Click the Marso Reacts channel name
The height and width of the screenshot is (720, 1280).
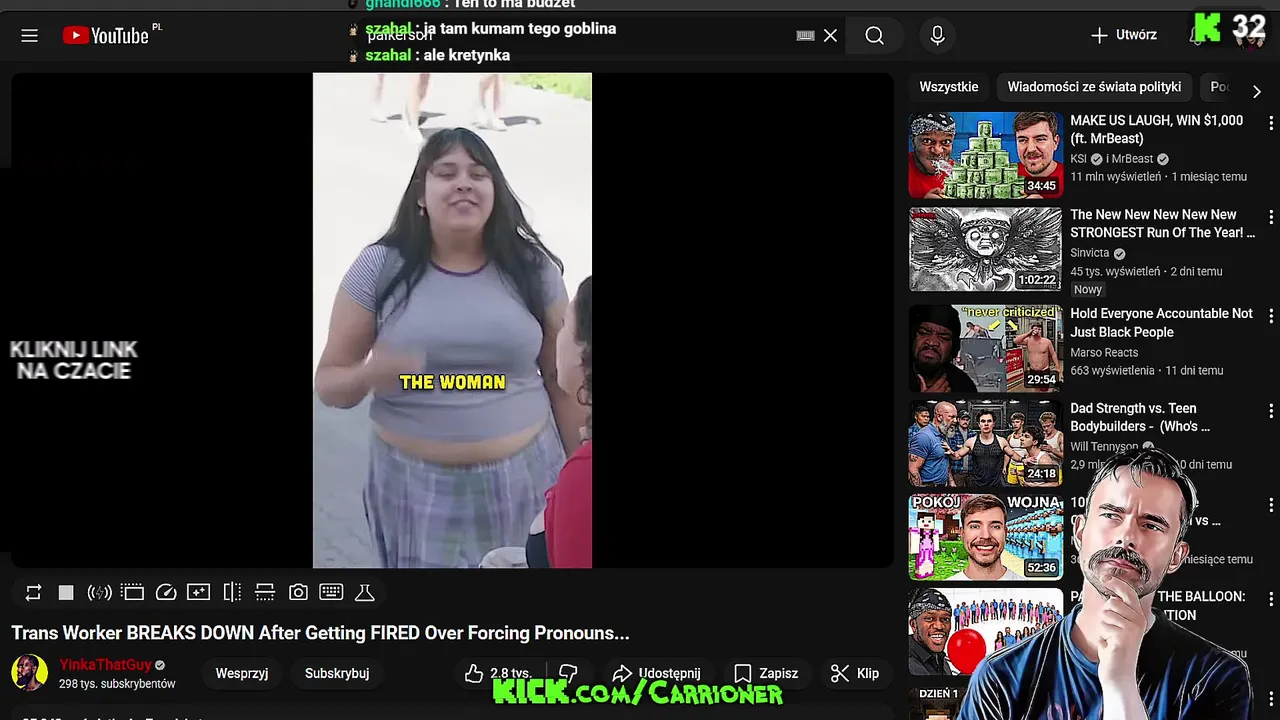tap(1104, 352)
